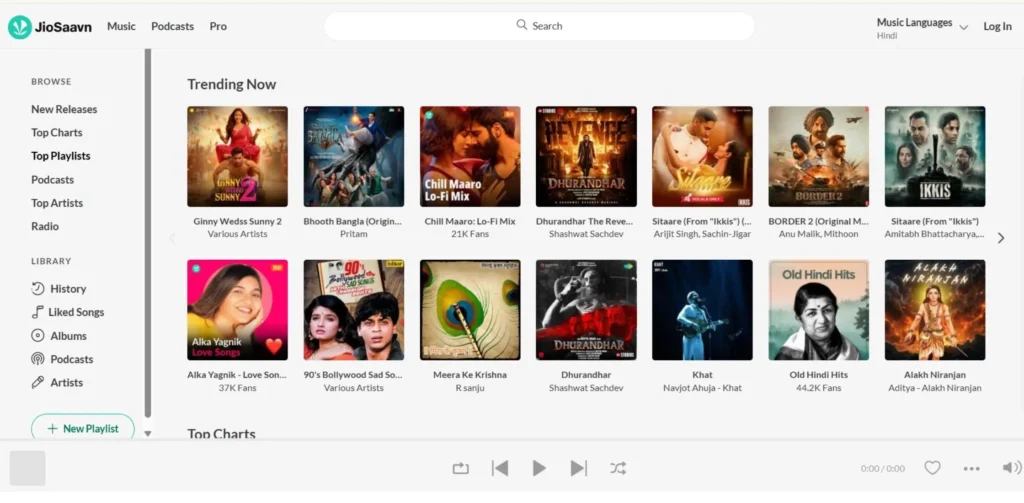Select Top Playlists in Browse
Viewport: 1024px width, 503px height.
point(61,156)
